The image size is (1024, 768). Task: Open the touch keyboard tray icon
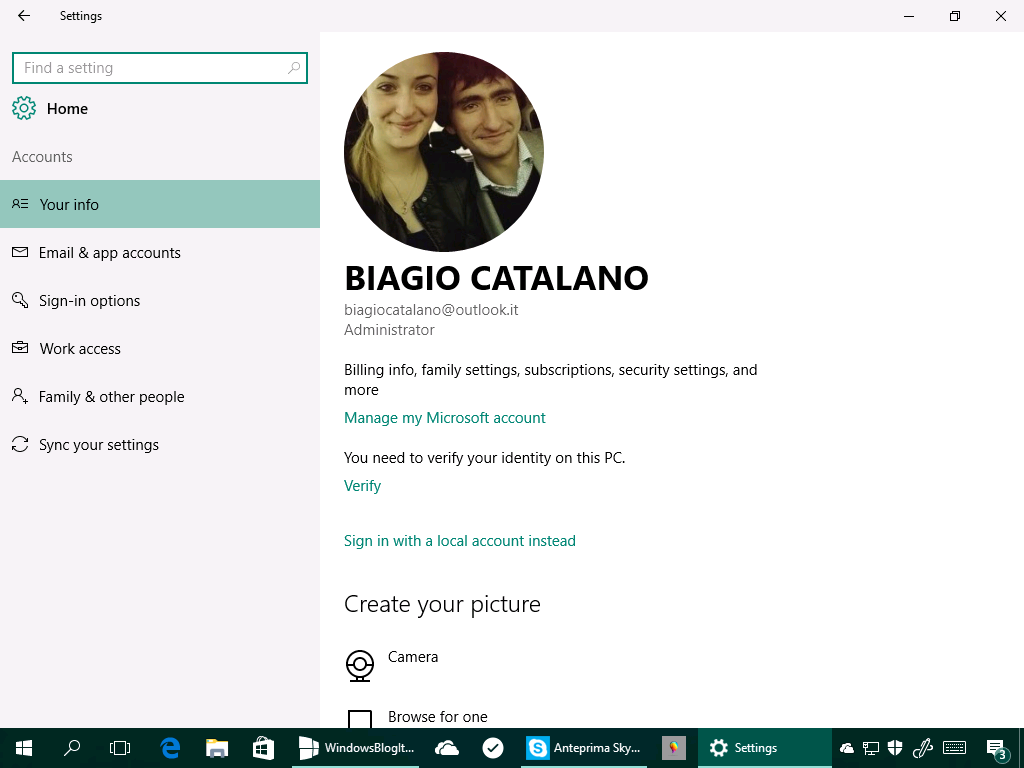click(x=954, y=748)
